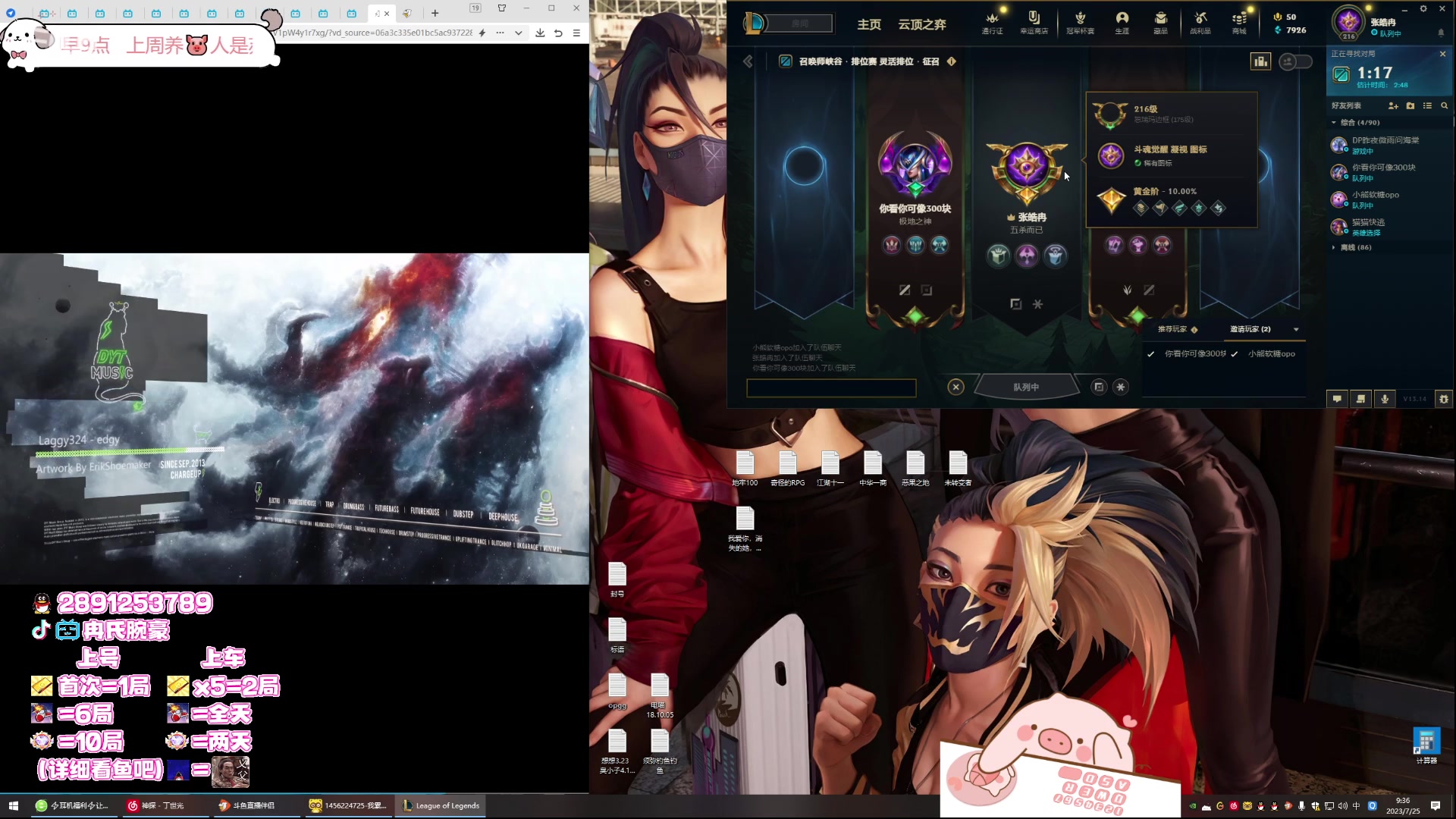This screenshot has width=1456, height=819.
Task: Click the voice microphone icon at client bottom
Action: pyautogui.click(x=1385, y=398)
